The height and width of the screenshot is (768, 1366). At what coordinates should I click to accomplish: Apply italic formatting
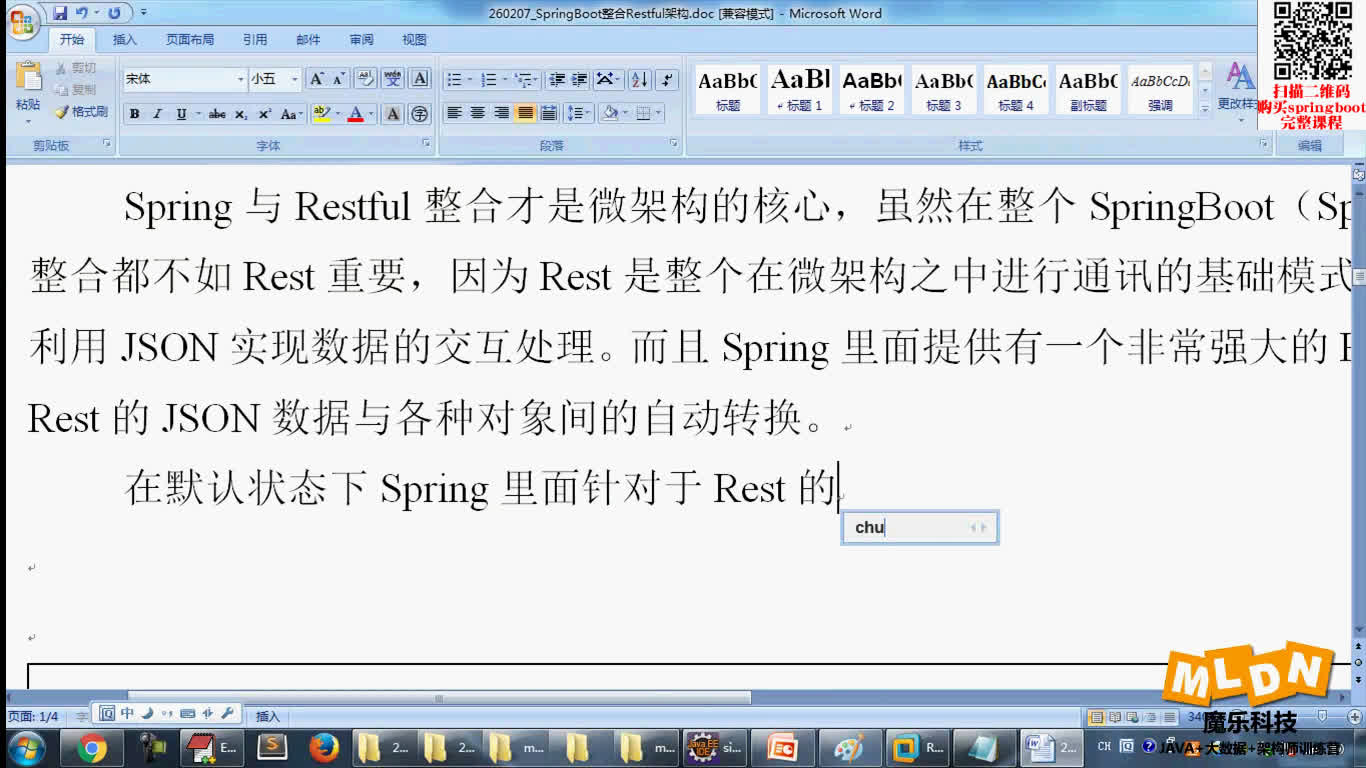(x=158, y=113)
